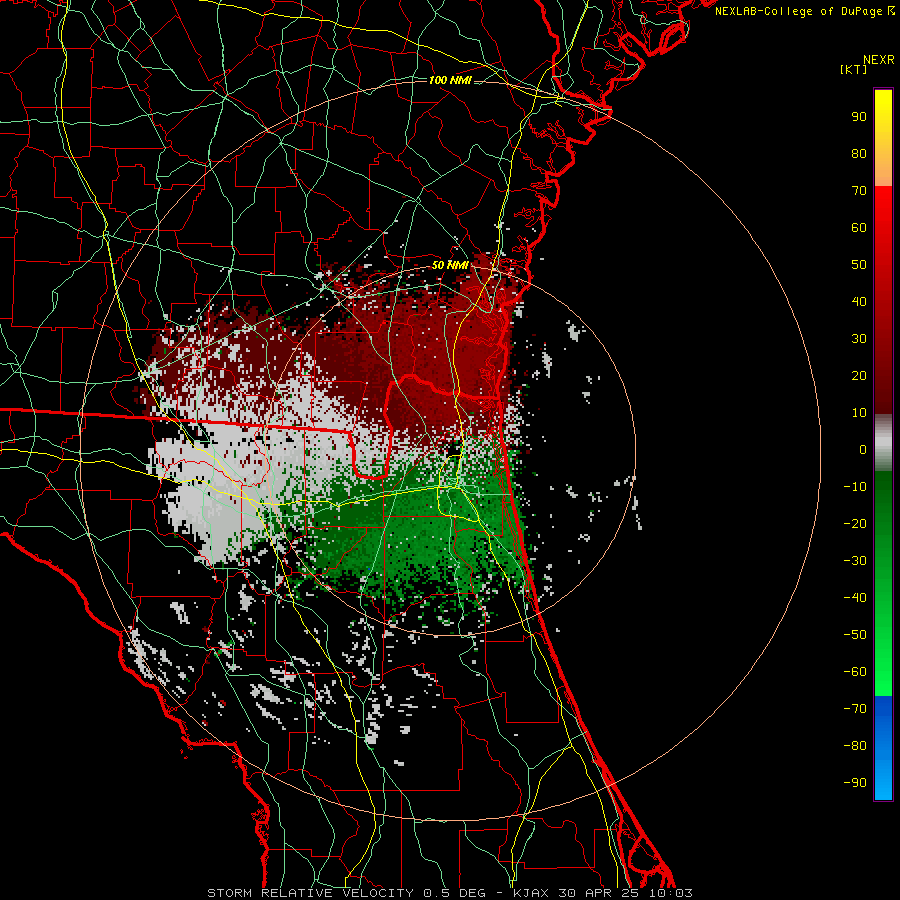Click the -30 value on the velocity scale

(x=855, y=561)
